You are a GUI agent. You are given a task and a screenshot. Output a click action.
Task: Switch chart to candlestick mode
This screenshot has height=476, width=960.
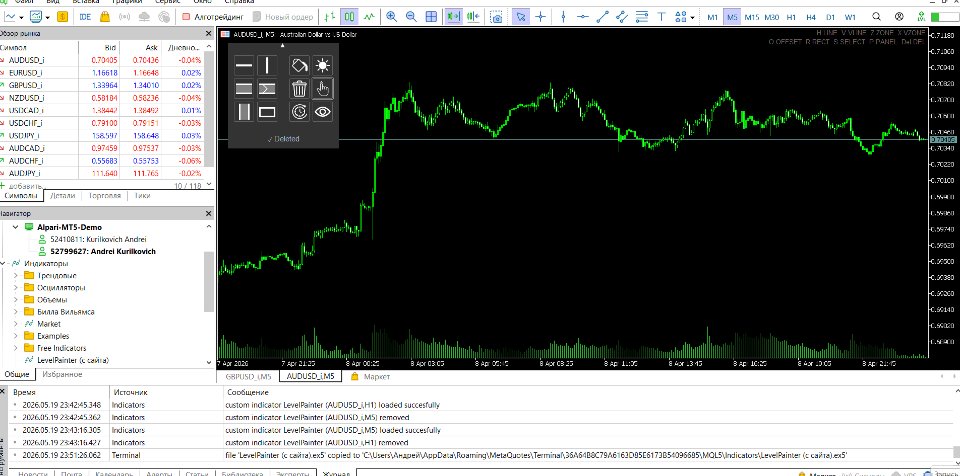coord(350,17)
